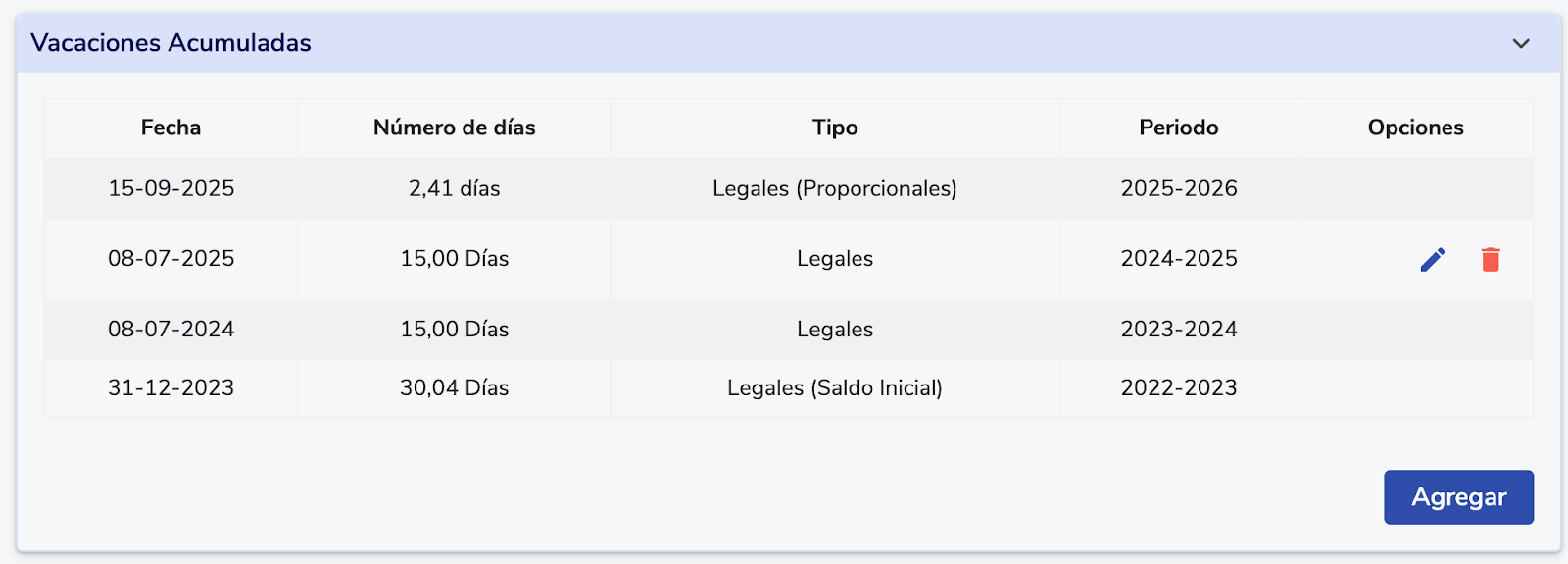The height and width of the screenshot is (564, 1568).
Task: Select the 08-07-2024 date cell
Action: (171, 329)
